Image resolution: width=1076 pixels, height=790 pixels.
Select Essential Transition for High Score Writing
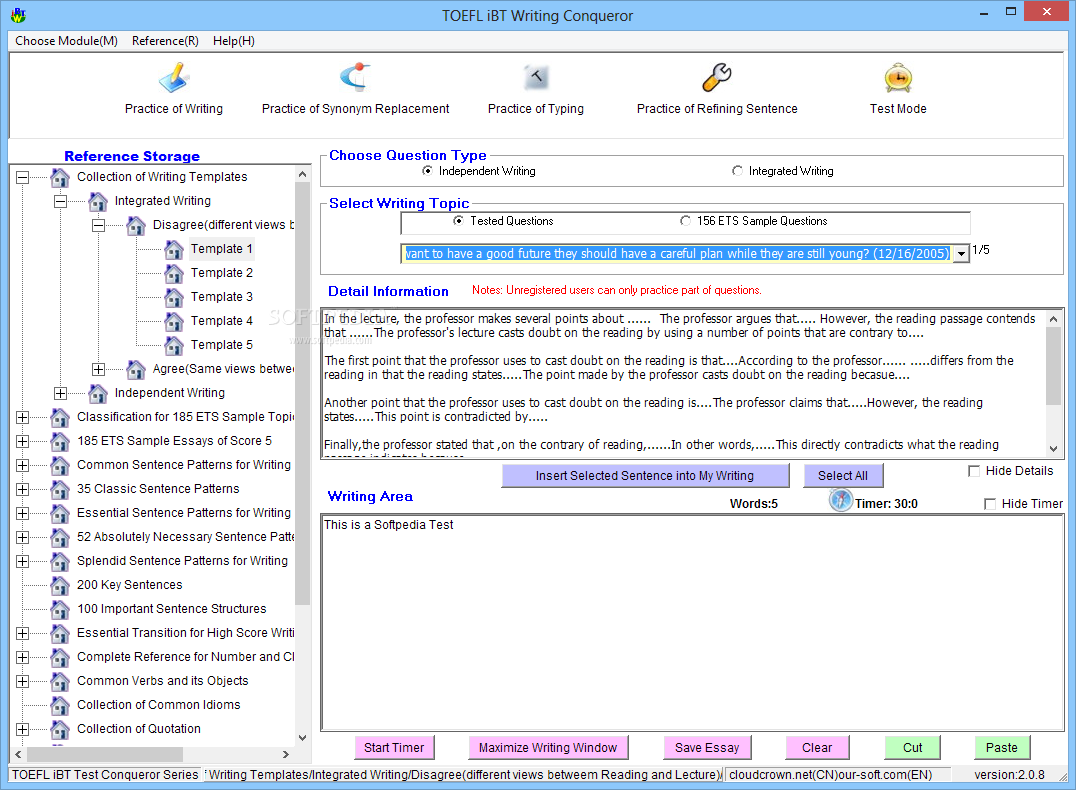click(185, 634)
